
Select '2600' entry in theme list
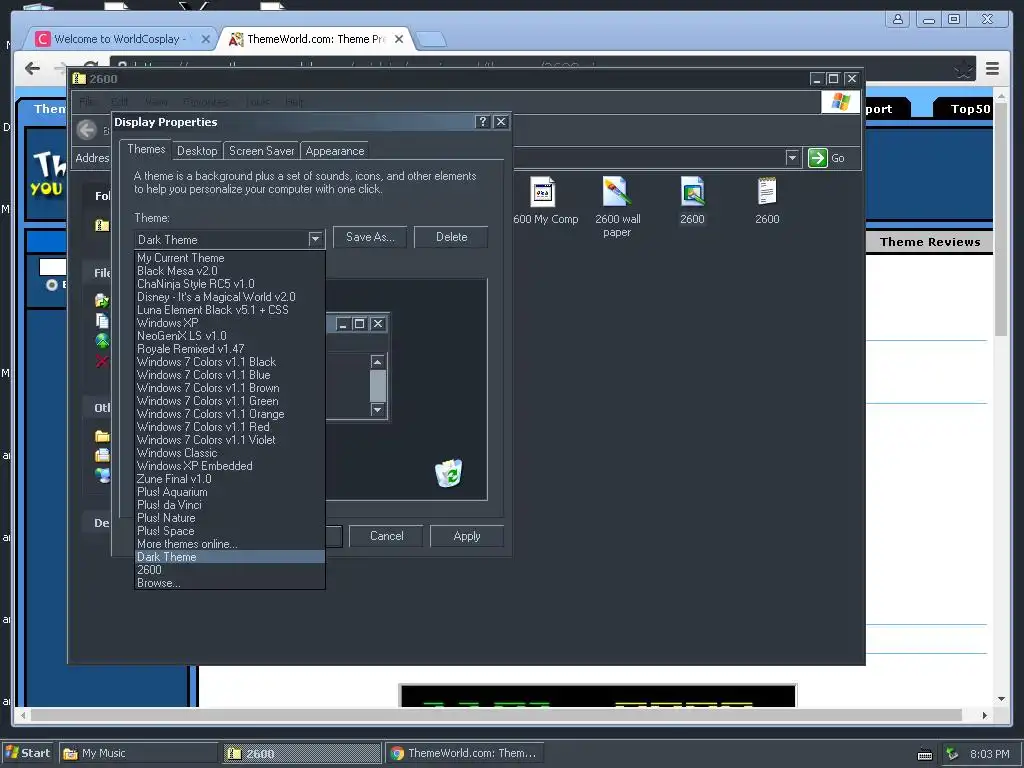click(x=230, y=569)
